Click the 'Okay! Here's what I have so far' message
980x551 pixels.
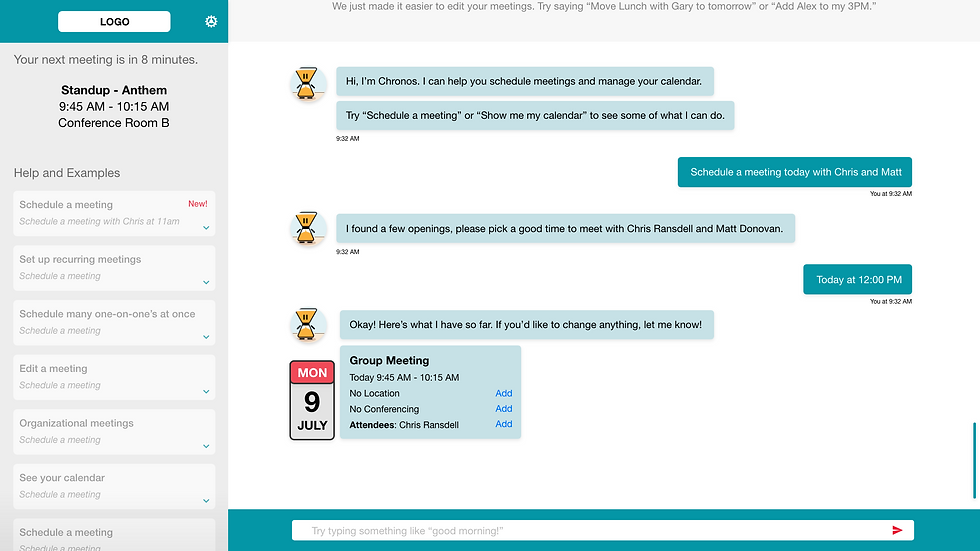[x=527, y=325]
